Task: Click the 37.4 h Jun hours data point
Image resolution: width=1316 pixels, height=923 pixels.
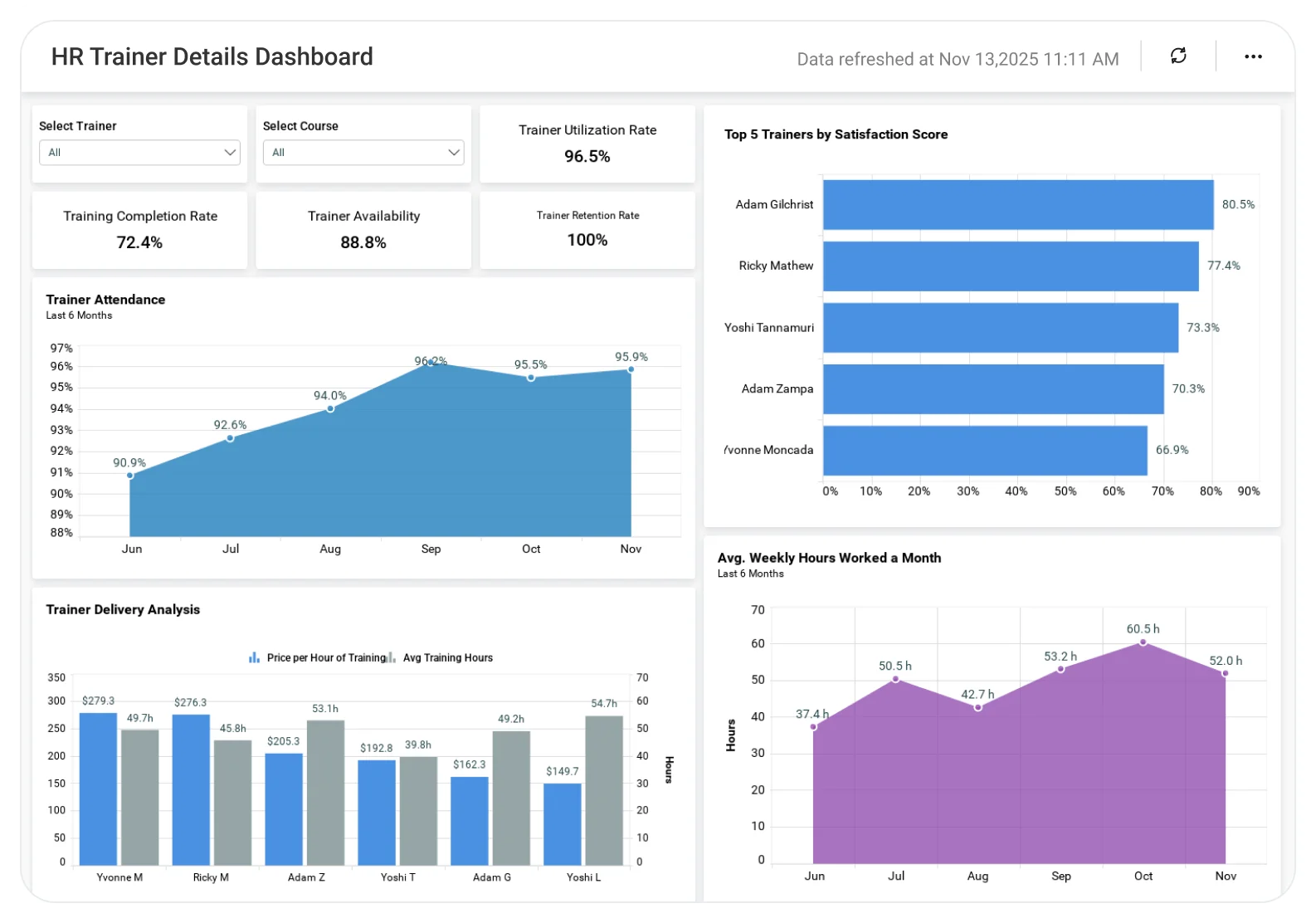Action: click(x=813, y=727)
